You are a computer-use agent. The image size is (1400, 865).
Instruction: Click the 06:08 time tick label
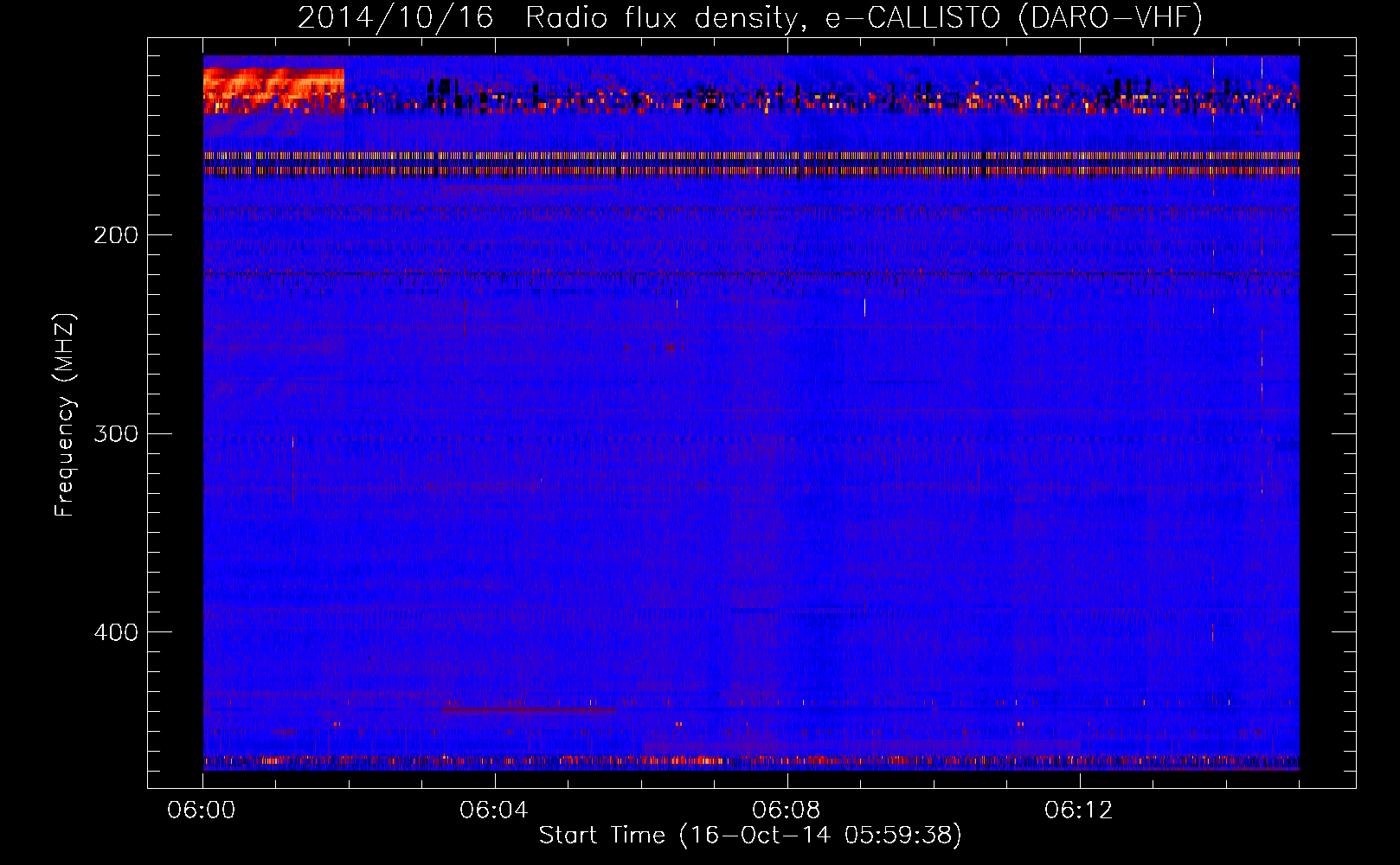(x=787, y=811)
